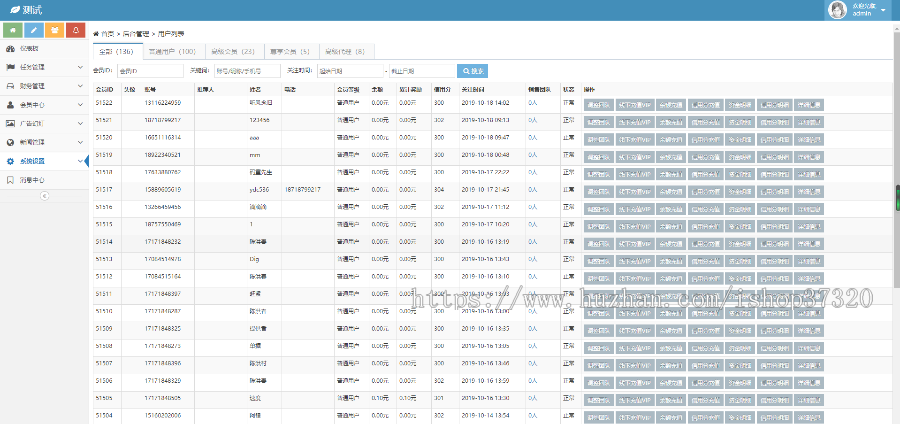Collapse the sidebar with the round arrow icon
The height and width of the screenshot is (424, 900).
pyautogui.click(x=44, y=196)
